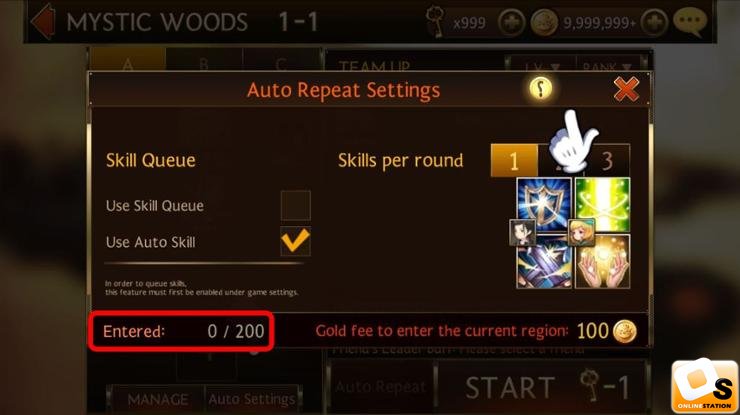Add more keys with the plus icon
The image size is (740, 415).
click(512, 22)
